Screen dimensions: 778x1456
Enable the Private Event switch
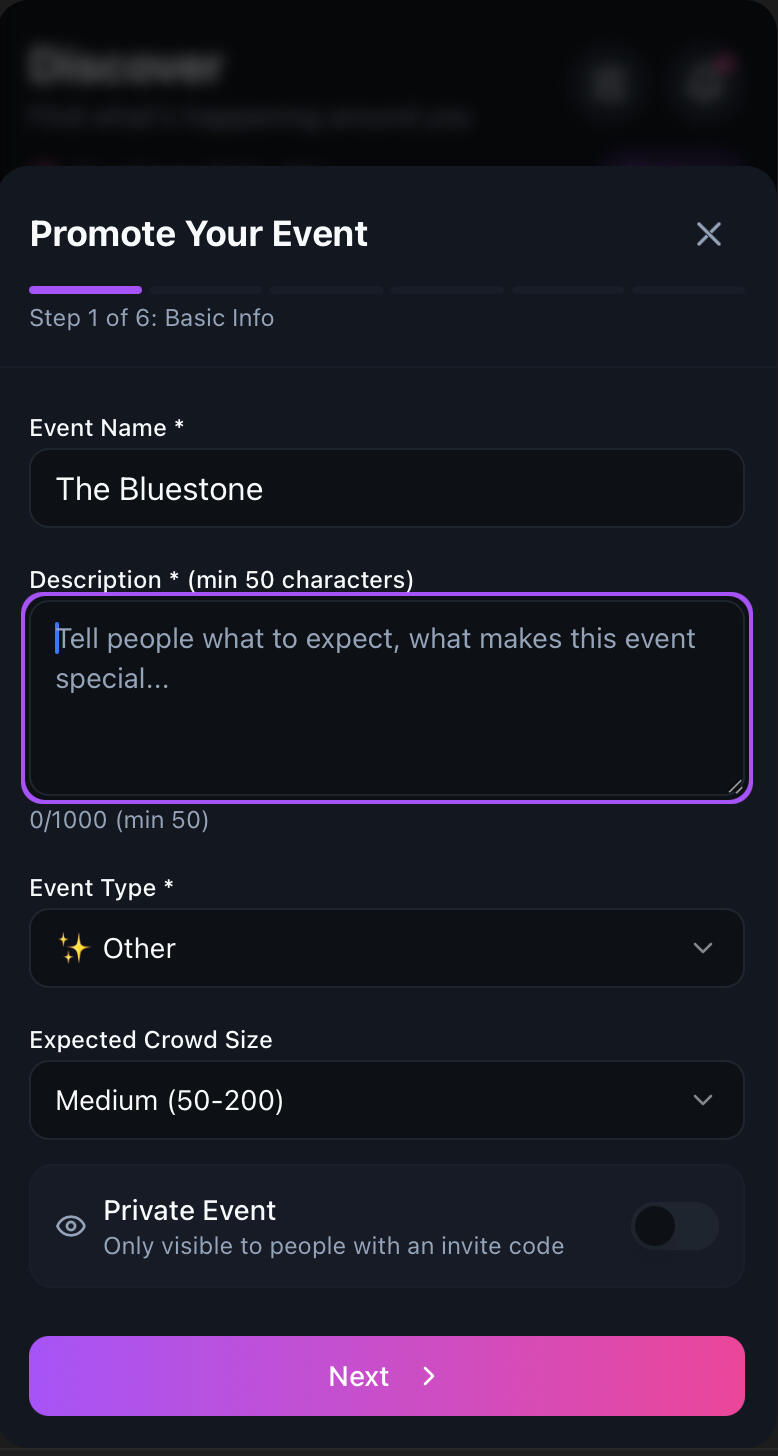click(675, 1226)
